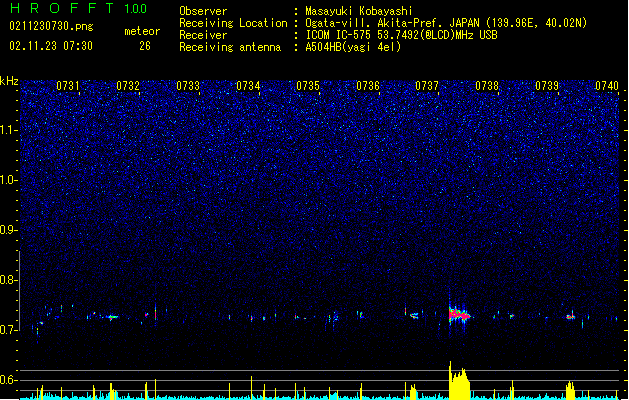The height and width of the screenshot is (400, 629).
Task: Select the 0735 time marker
Action: pyautogui.click(x=308, y=86)
